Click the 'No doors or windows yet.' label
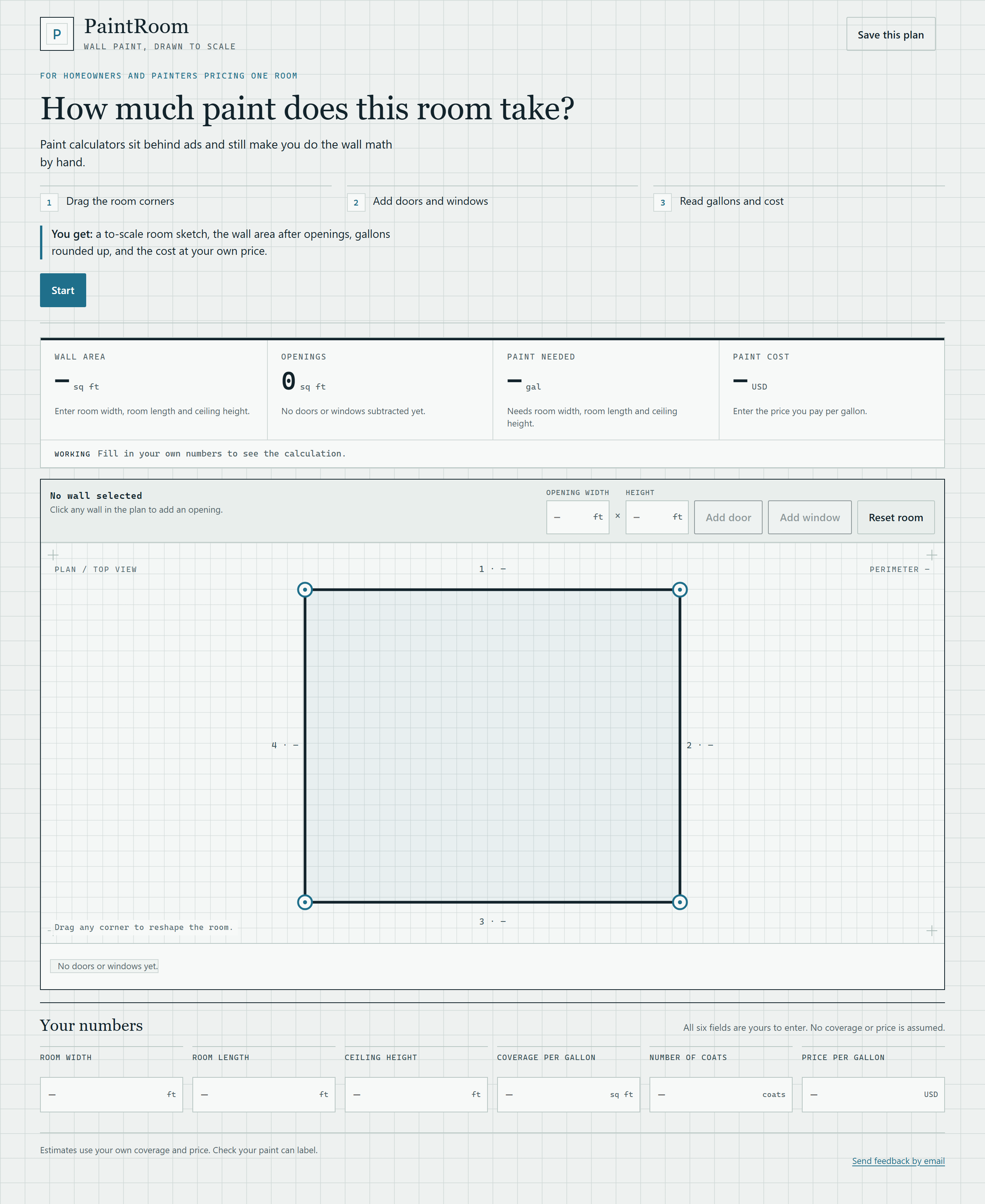 pyautogui.click(x=104, y=966)
